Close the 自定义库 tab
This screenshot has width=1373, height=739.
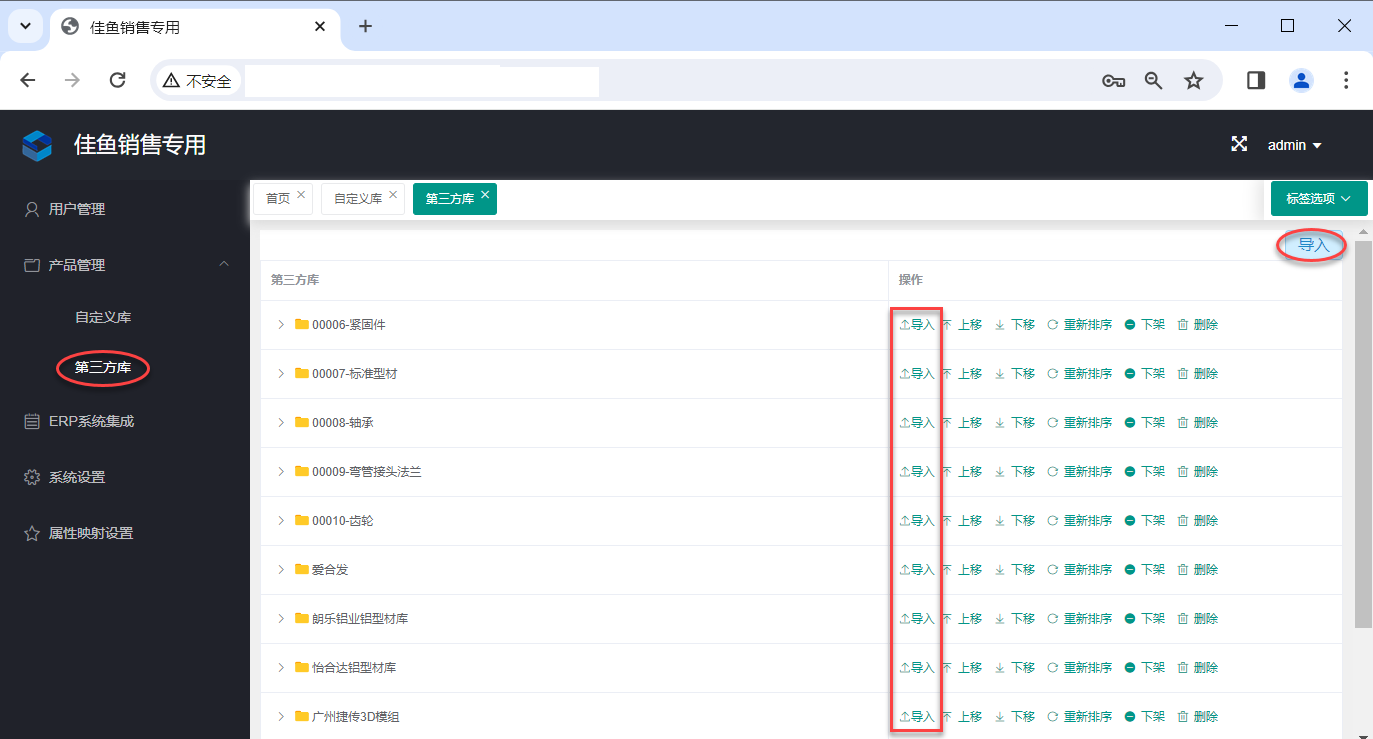click(393, 195)
